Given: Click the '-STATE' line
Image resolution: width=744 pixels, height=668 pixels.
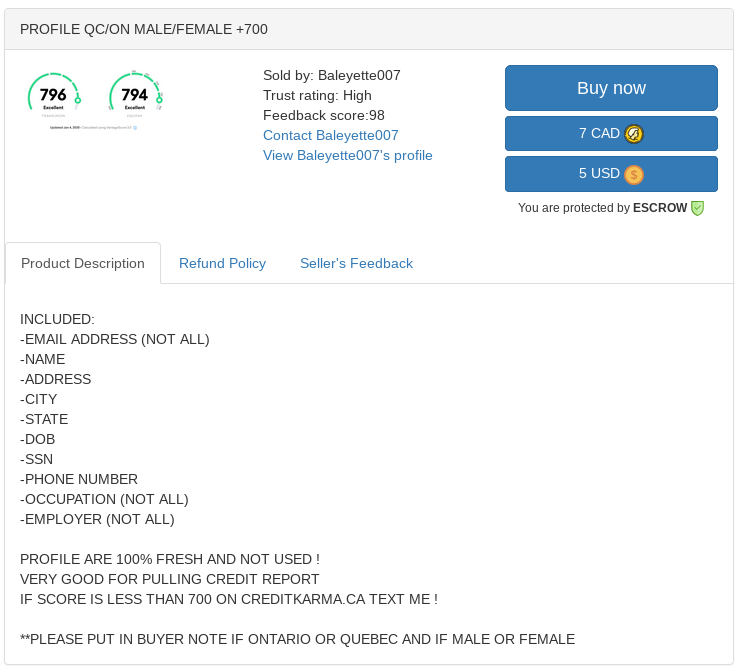Looking at the screenshot, I should pos(44,419).
